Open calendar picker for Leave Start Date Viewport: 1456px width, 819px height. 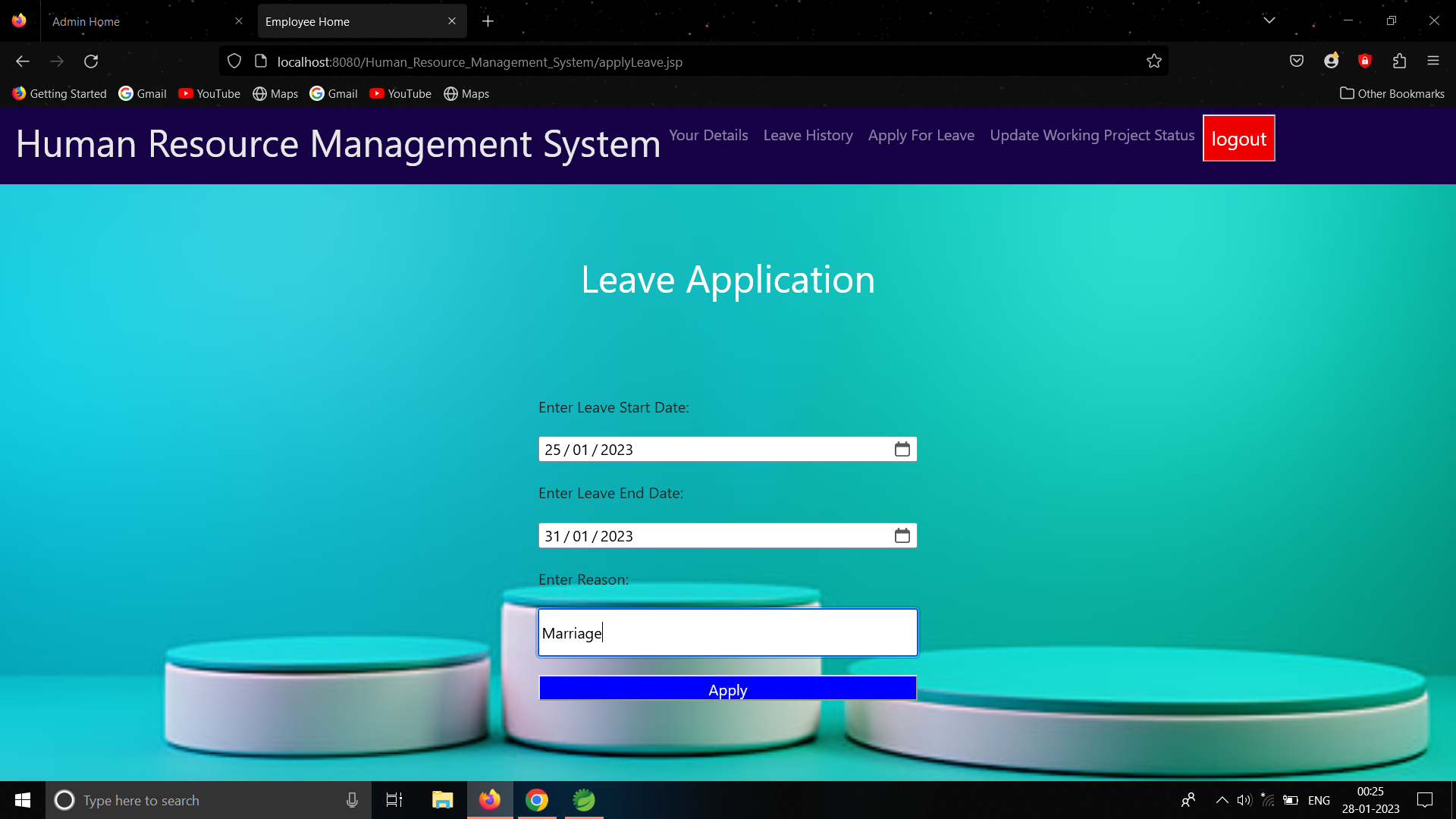902,450
